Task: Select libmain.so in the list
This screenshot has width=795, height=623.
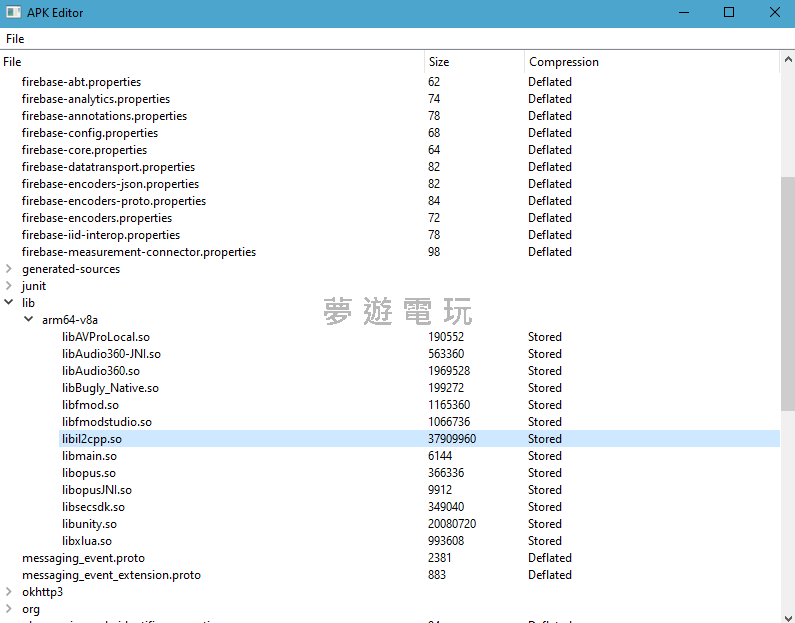Action: (89, 456)
